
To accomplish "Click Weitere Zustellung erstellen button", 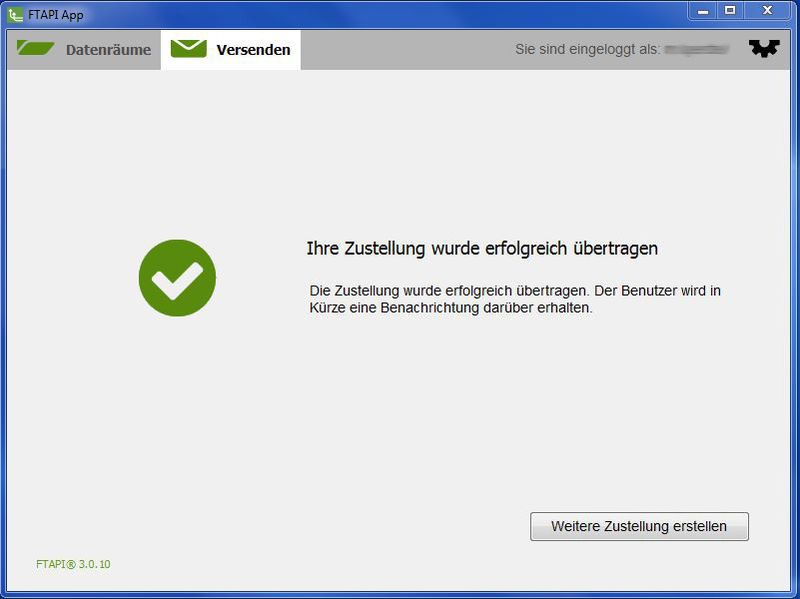I will pos(639,526).
